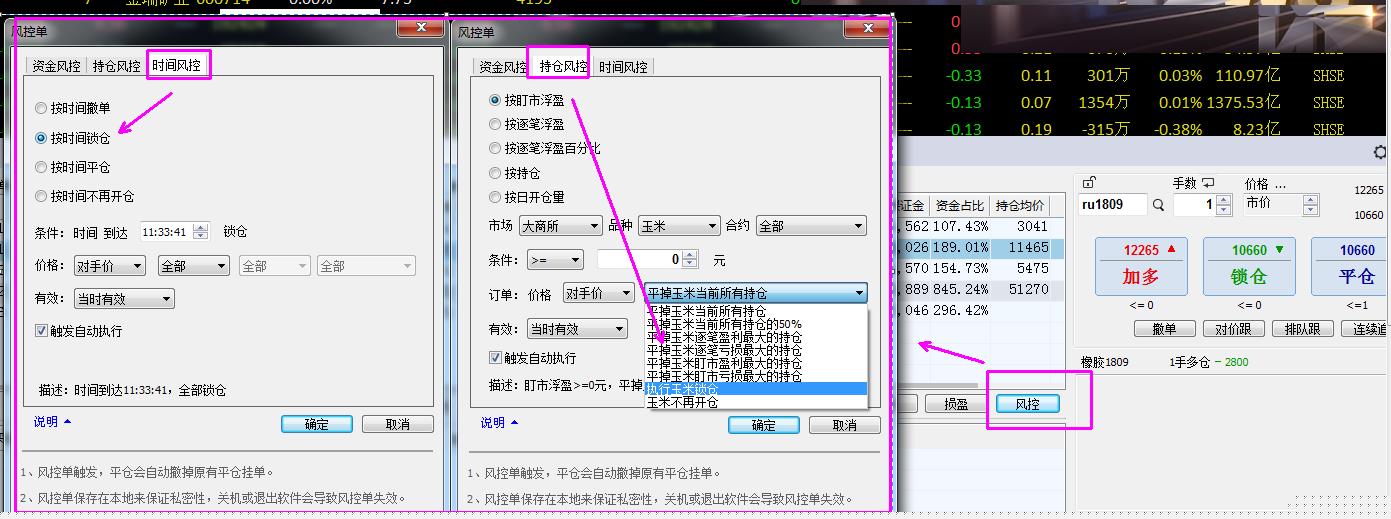
Task: Confirm with 确定 in the position-risk dialog
Action: pyautogui.click(x=764, y=425)
